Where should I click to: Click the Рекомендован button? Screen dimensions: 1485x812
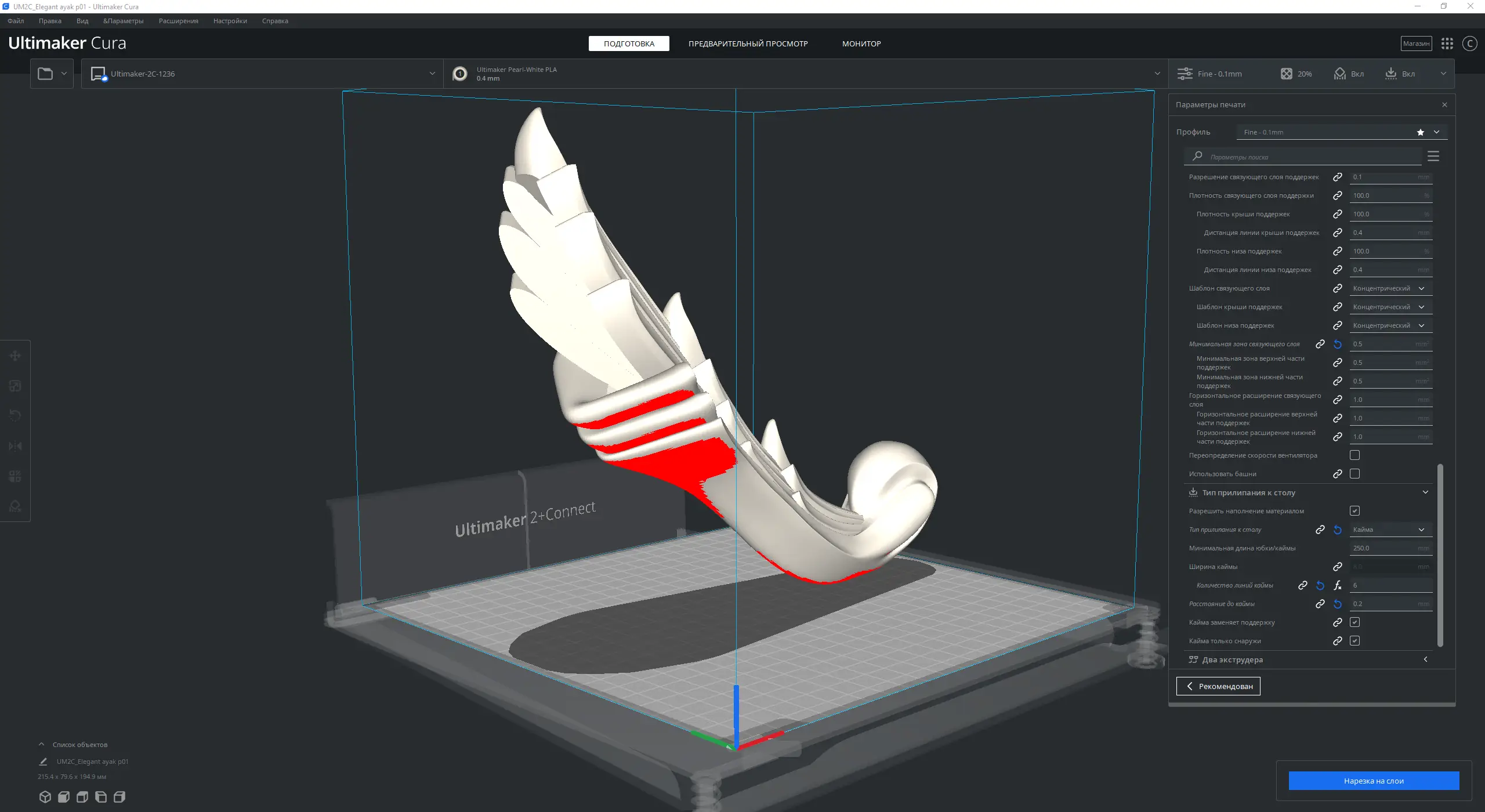click(1218, 686)
